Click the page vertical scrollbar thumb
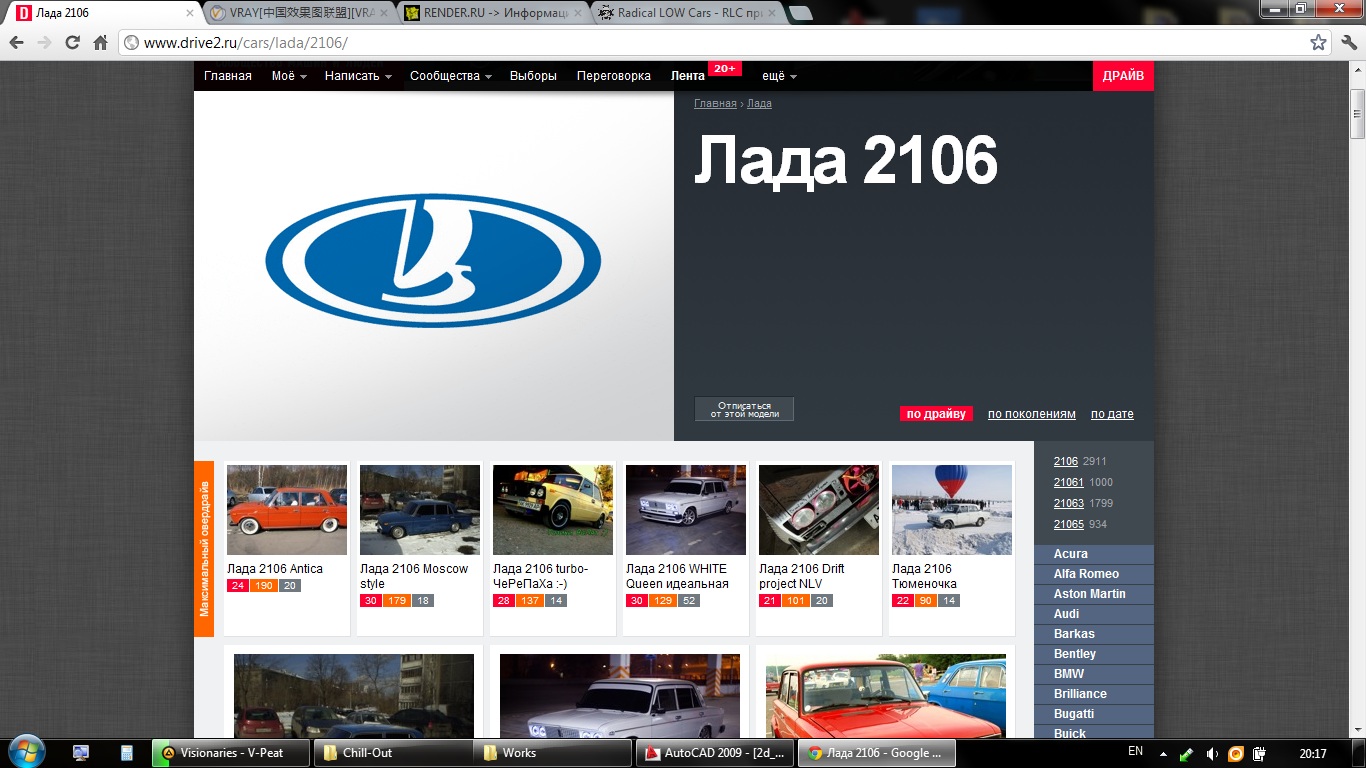This screenshot has height=768, width=1366. click(x=1357, y=113)
